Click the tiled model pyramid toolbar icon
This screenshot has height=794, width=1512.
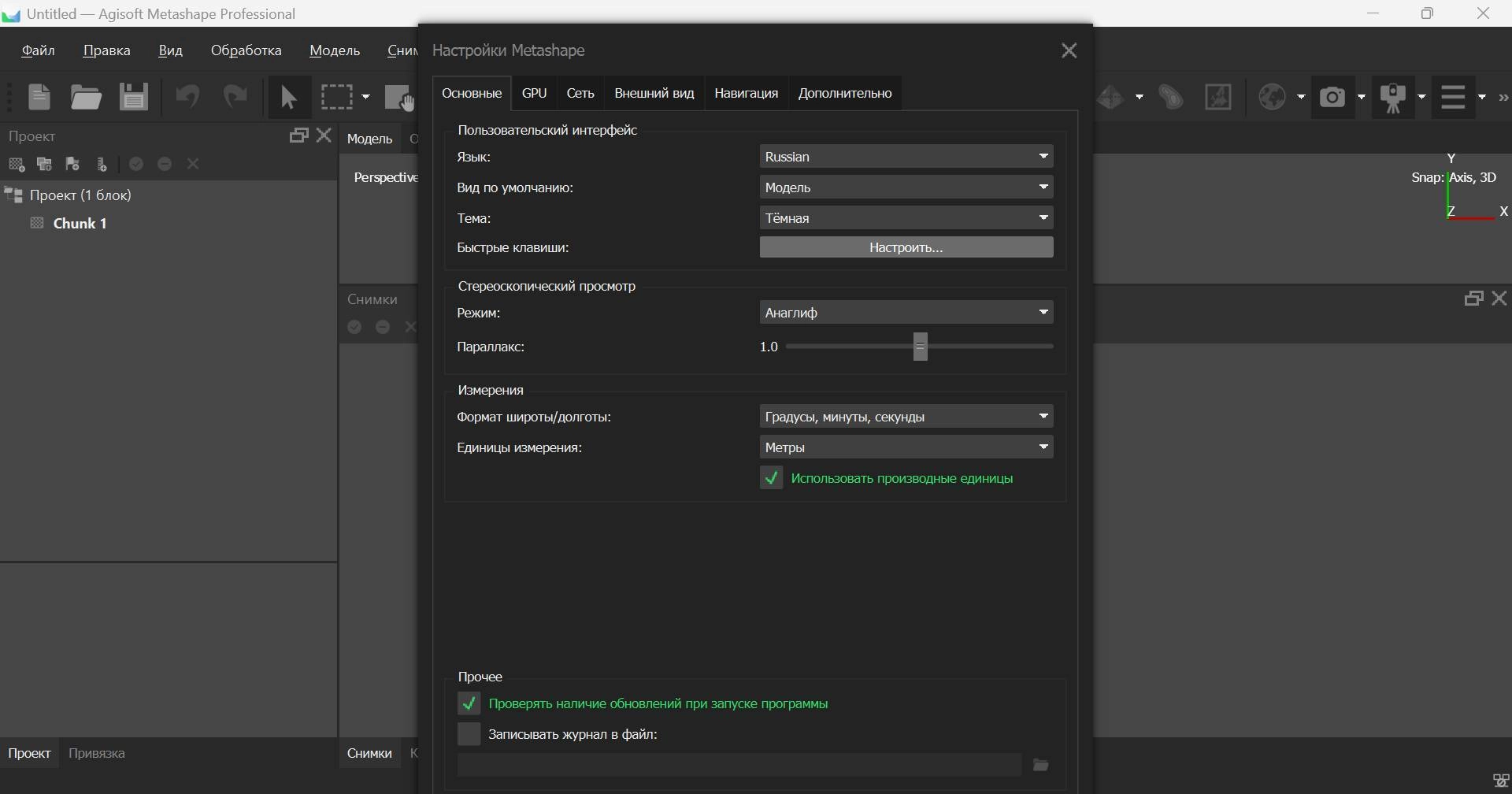pyautogui.click(x=1110, y=98)
